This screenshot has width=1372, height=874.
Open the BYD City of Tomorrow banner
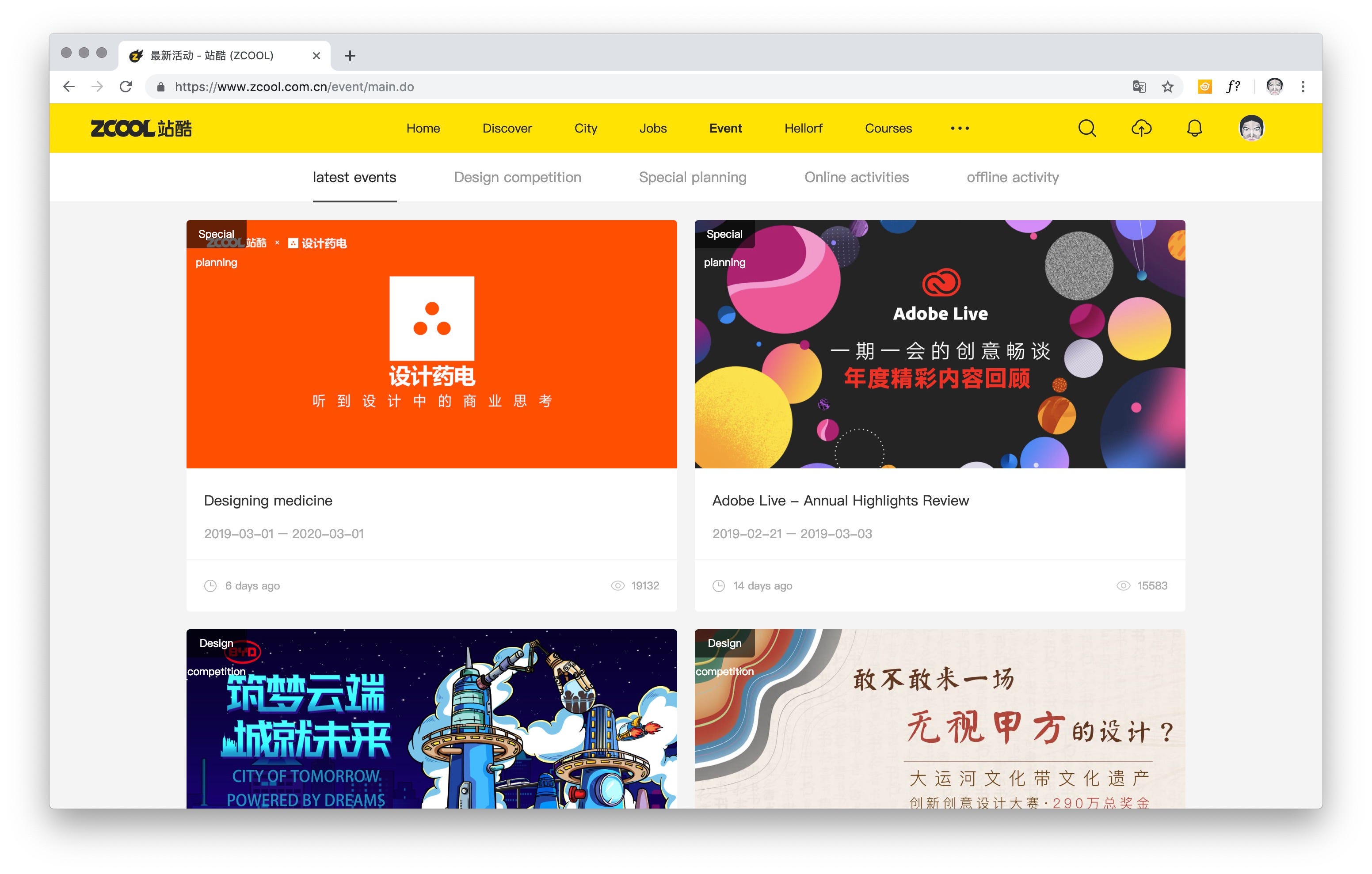click(x=431, y=718)
